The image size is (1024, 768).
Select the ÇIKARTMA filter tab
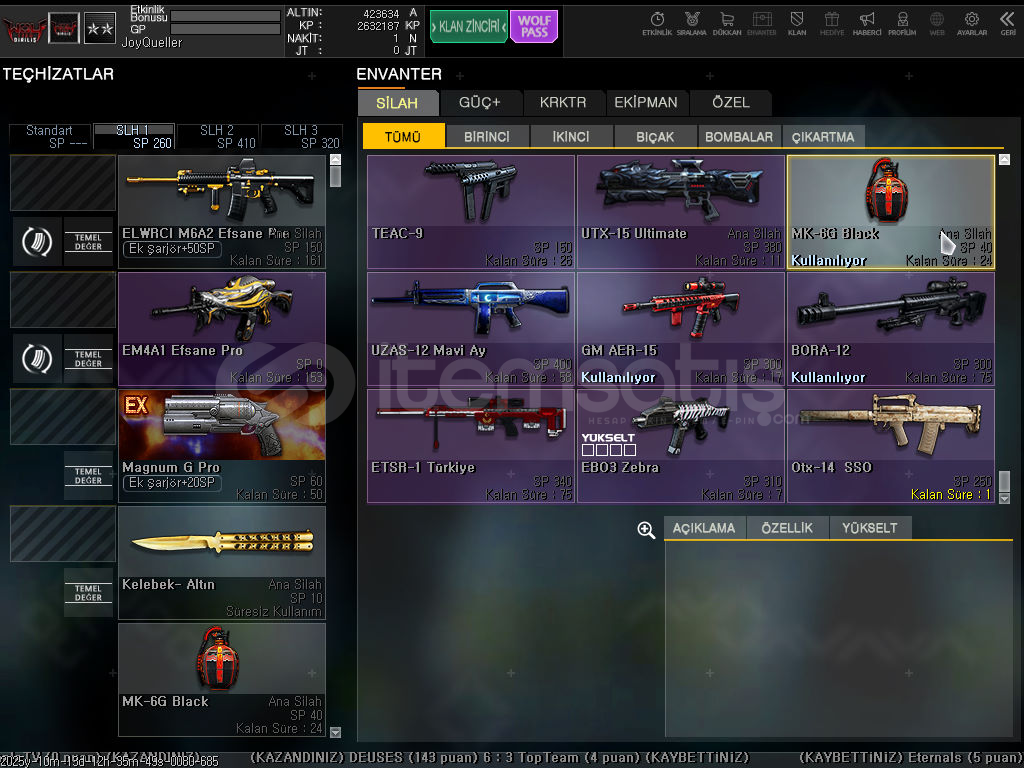tap(823, 136)
